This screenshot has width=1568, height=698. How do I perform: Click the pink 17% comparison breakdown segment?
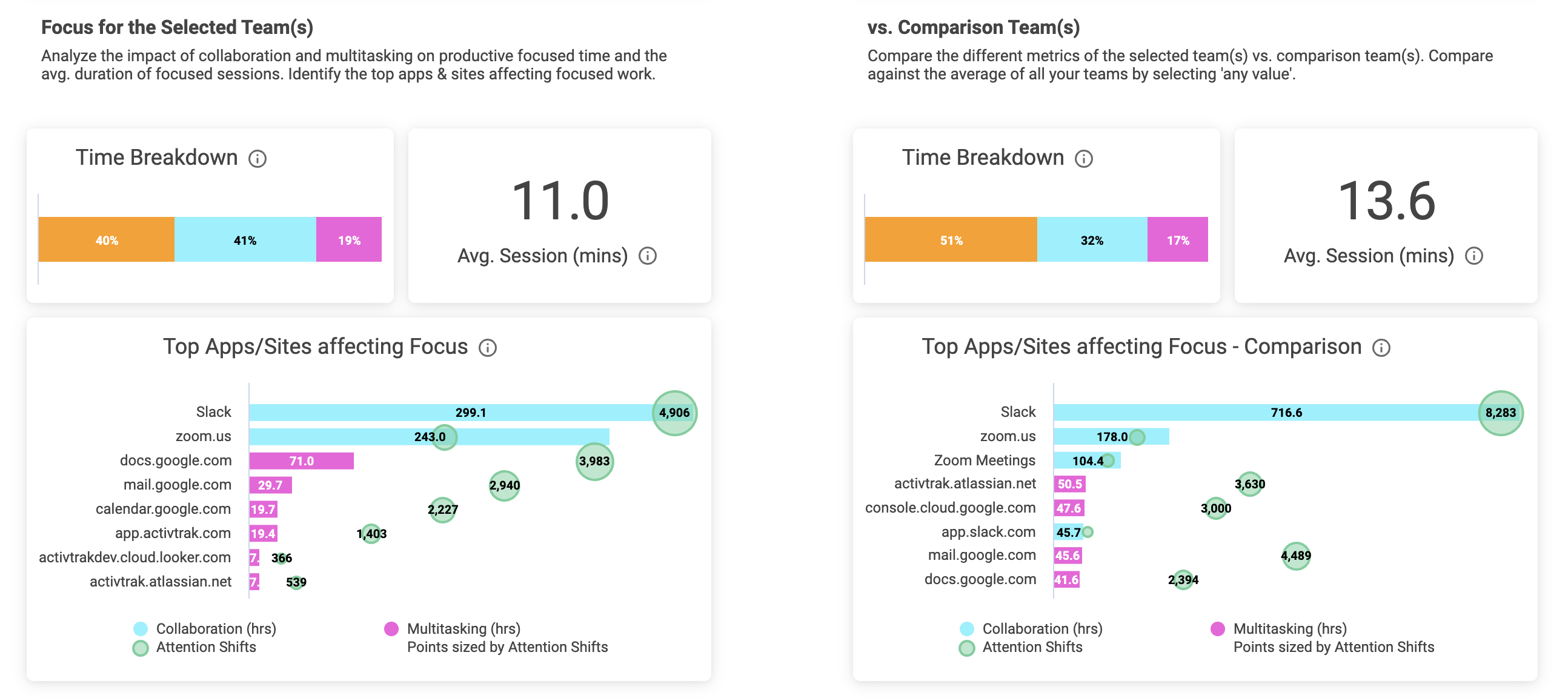click(1177, 240)
